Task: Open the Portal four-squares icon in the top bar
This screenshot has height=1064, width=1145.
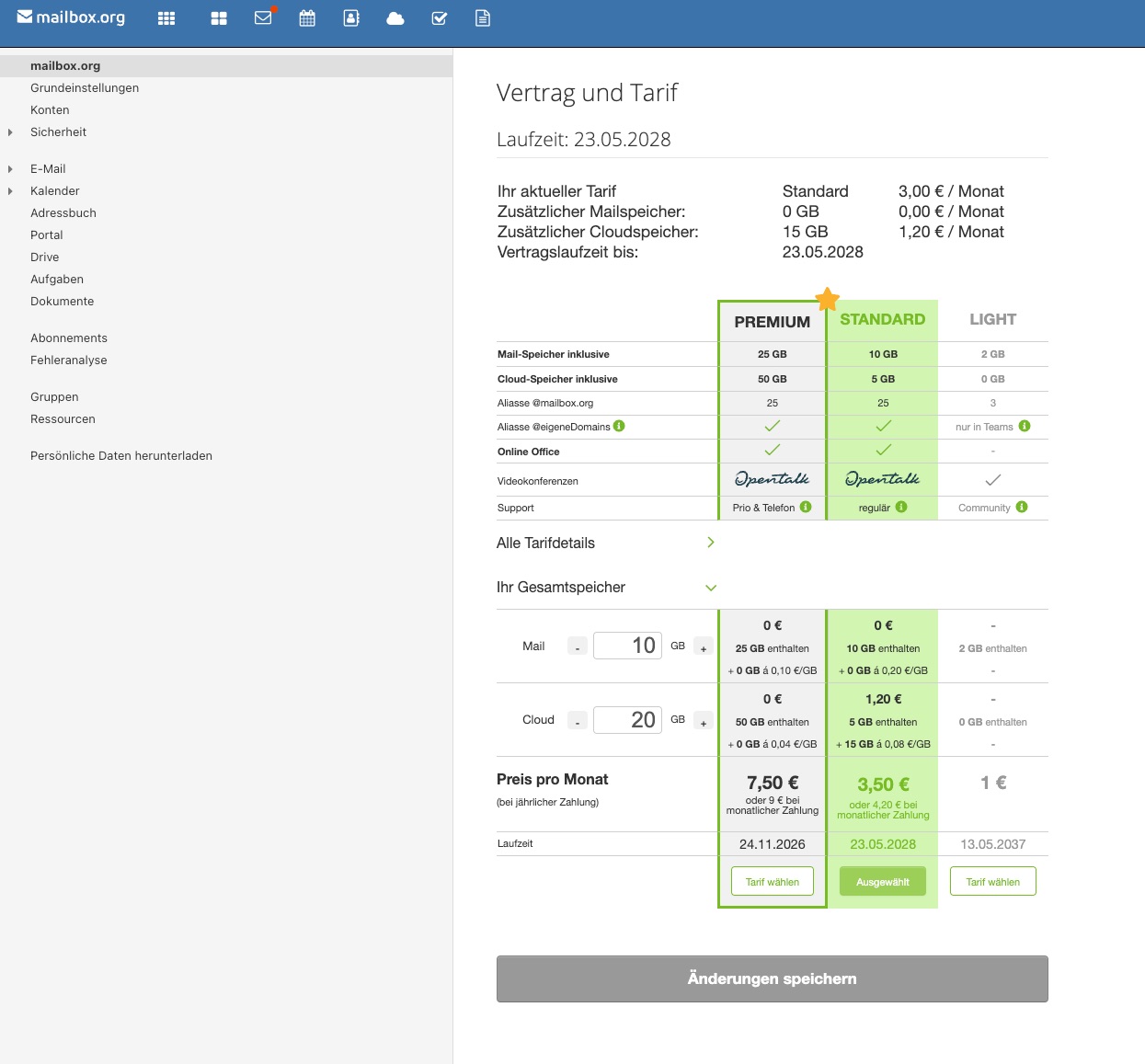Action: (x=219, y=18)
